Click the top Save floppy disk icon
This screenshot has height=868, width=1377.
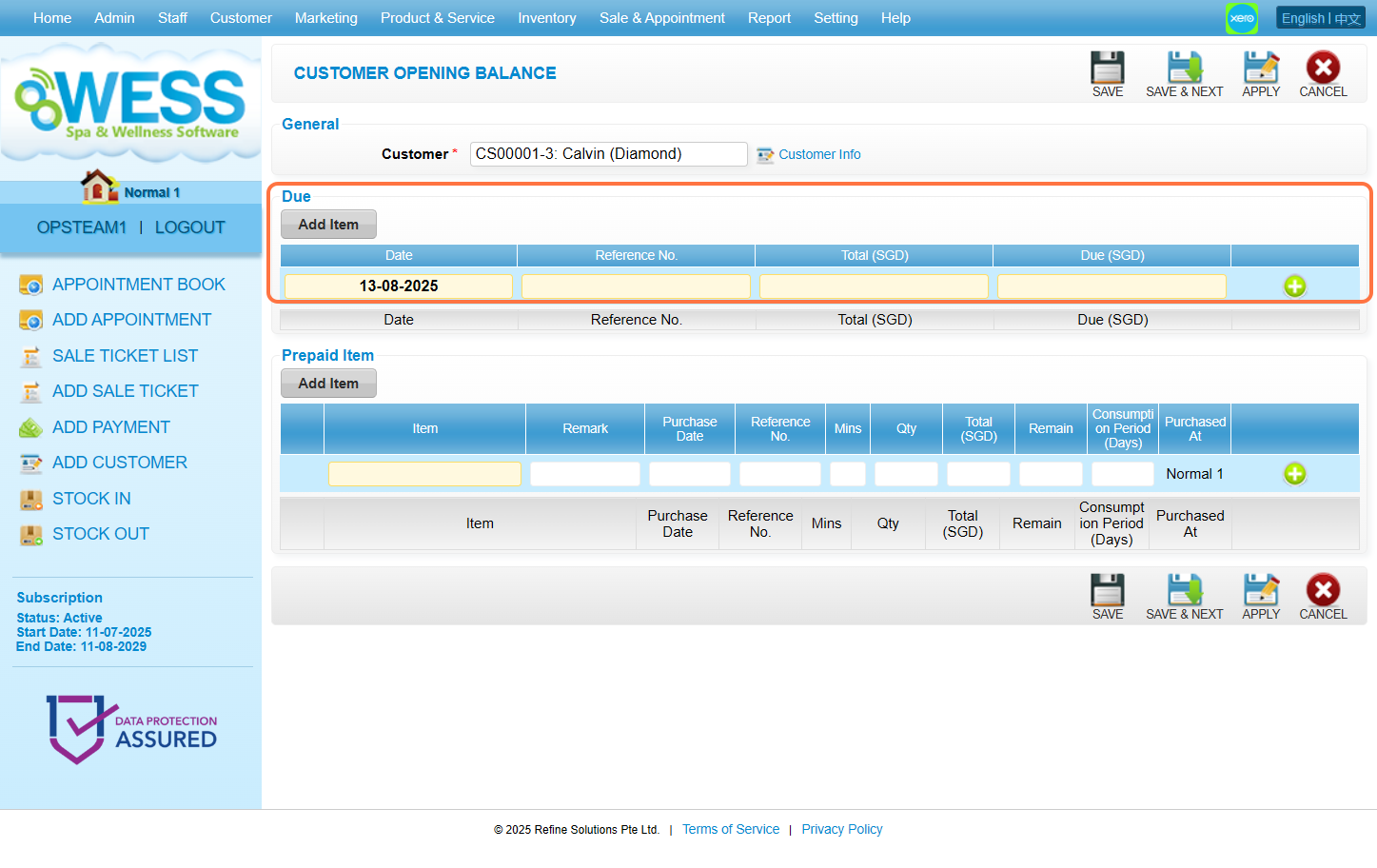pos(1107,69)
